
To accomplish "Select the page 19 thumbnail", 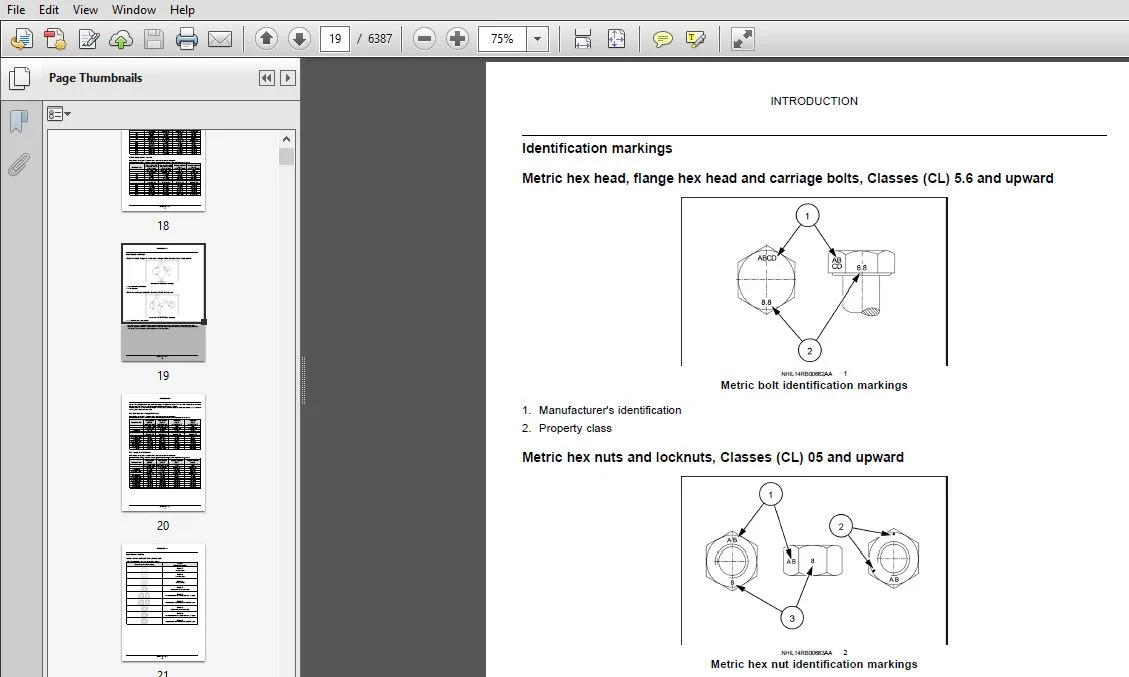I will tap(163, 302).
